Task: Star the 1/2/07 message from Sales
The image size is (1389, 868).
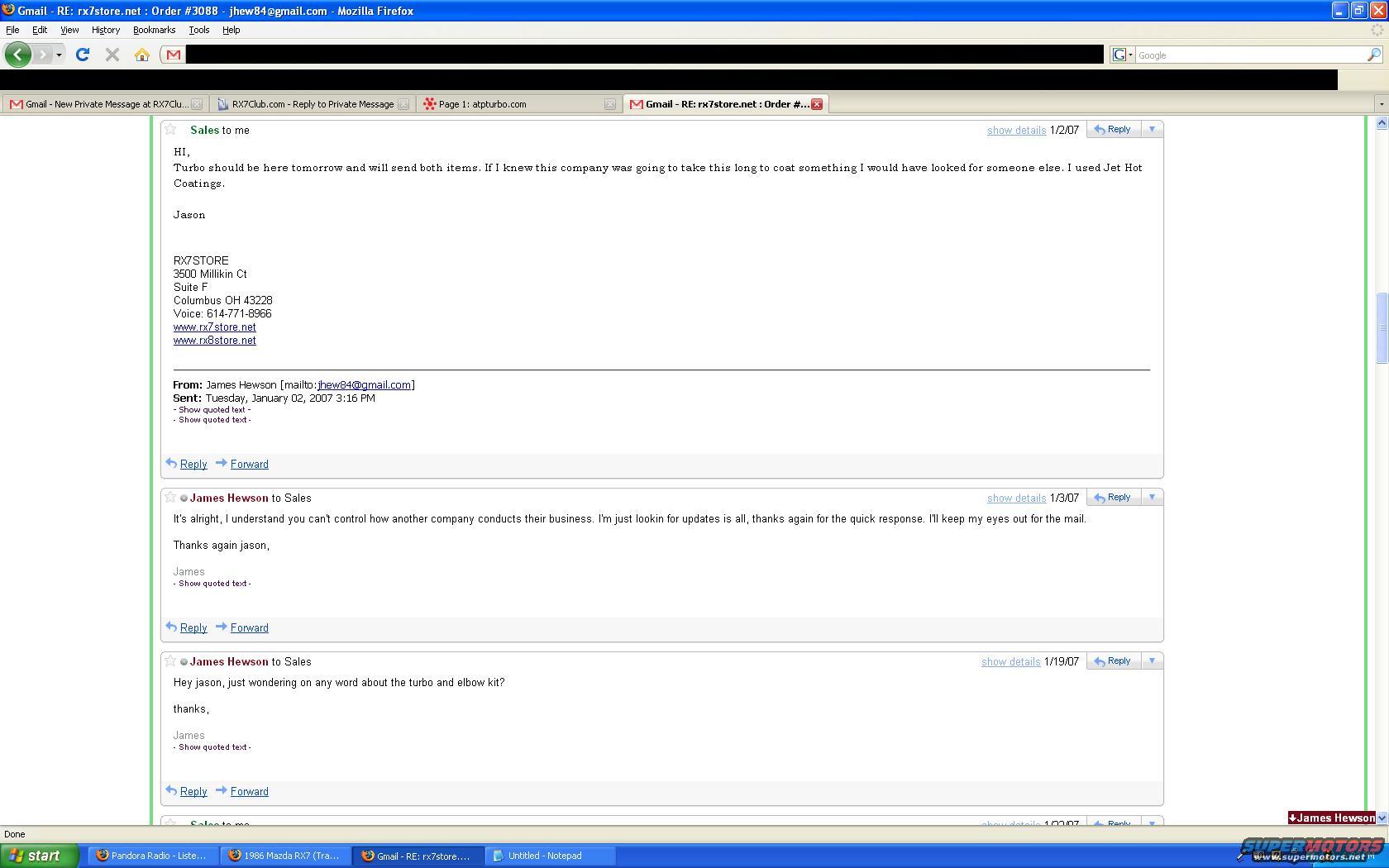Action: click(170, 129)
